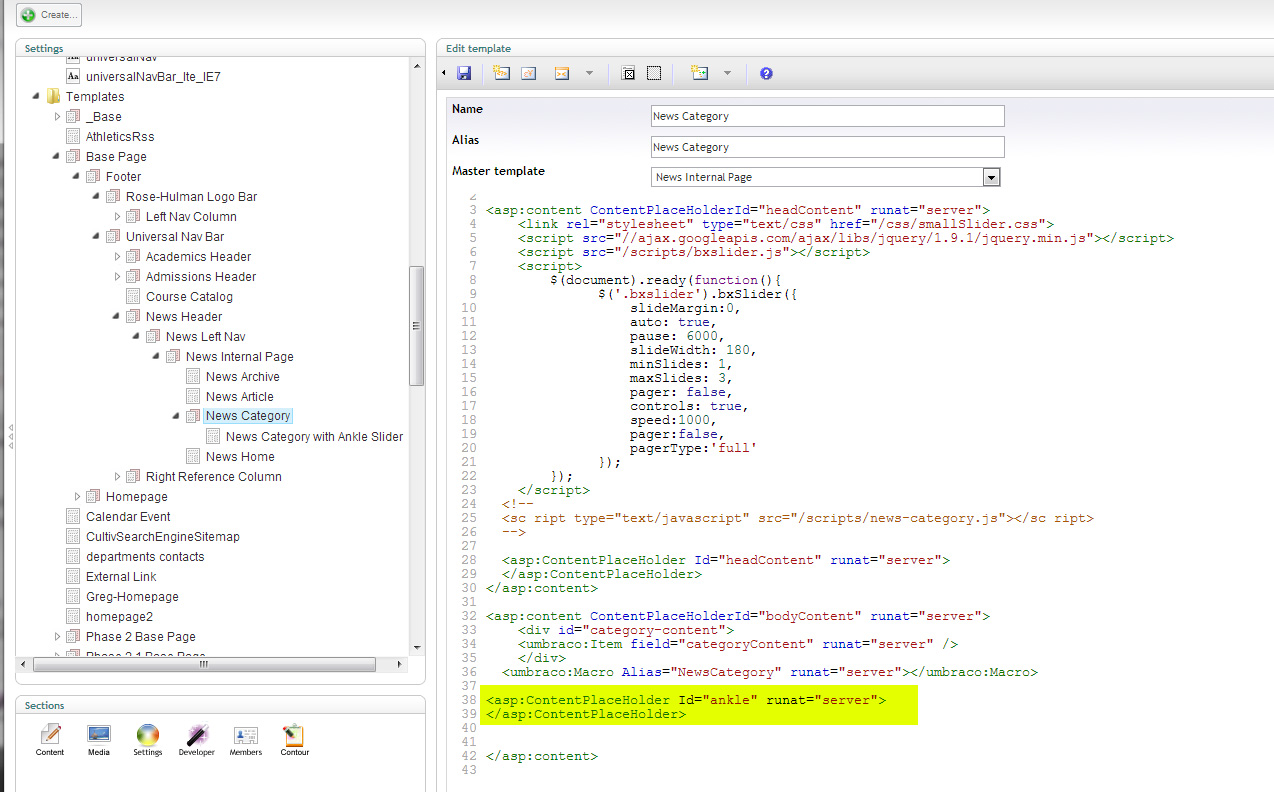Viewport: 1274px width, 792px height.
Task: Save the template with the floppy disk icon
Action: click(464, 73)
